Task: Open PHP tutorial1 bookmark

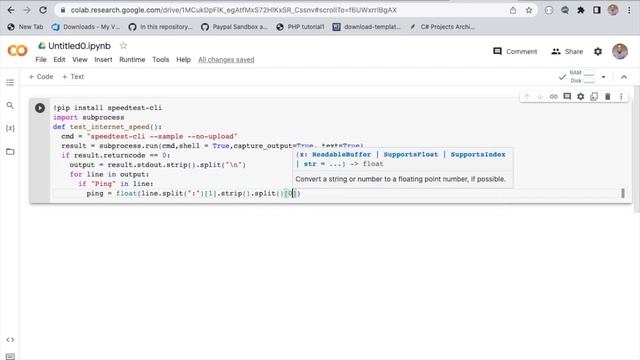Action: [x=300, y=27]
